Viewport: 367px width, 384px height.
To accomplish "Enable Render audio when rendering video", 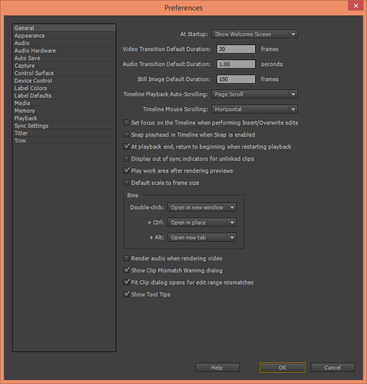I will [x=126, y=258].
